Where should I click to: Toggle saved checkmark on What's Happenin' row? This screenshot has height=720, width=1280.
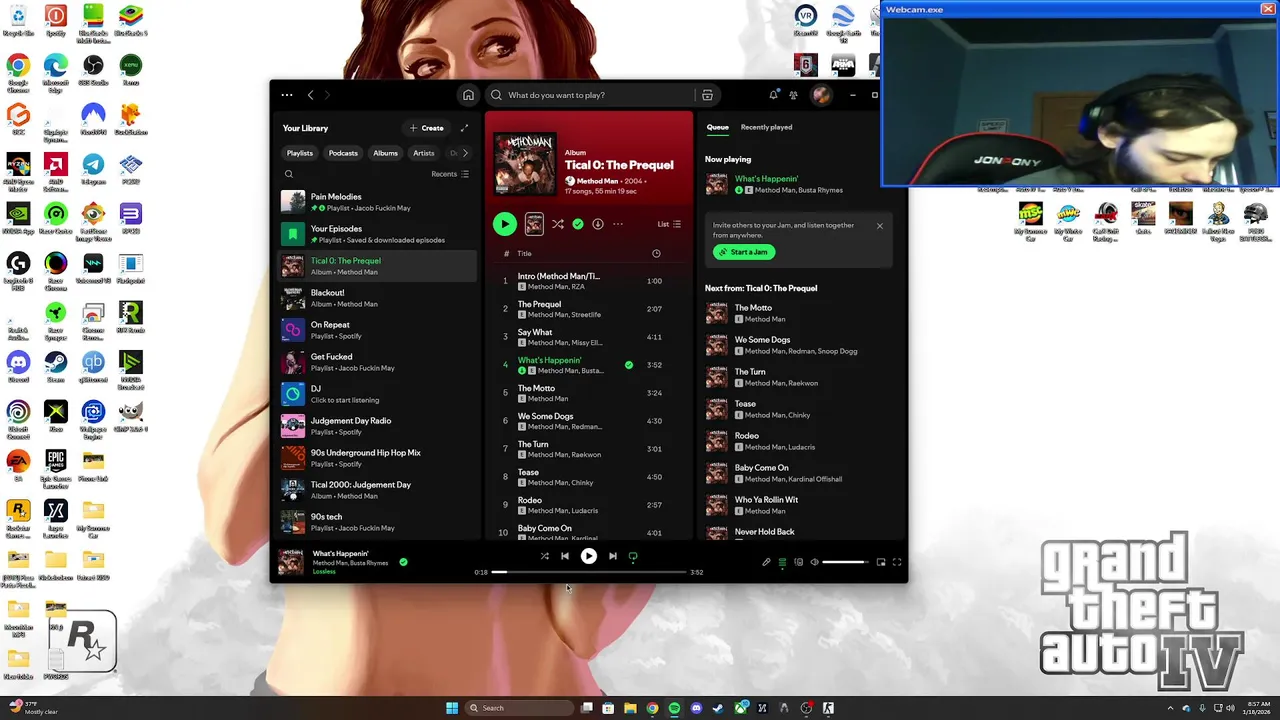(x=629, y=365)
